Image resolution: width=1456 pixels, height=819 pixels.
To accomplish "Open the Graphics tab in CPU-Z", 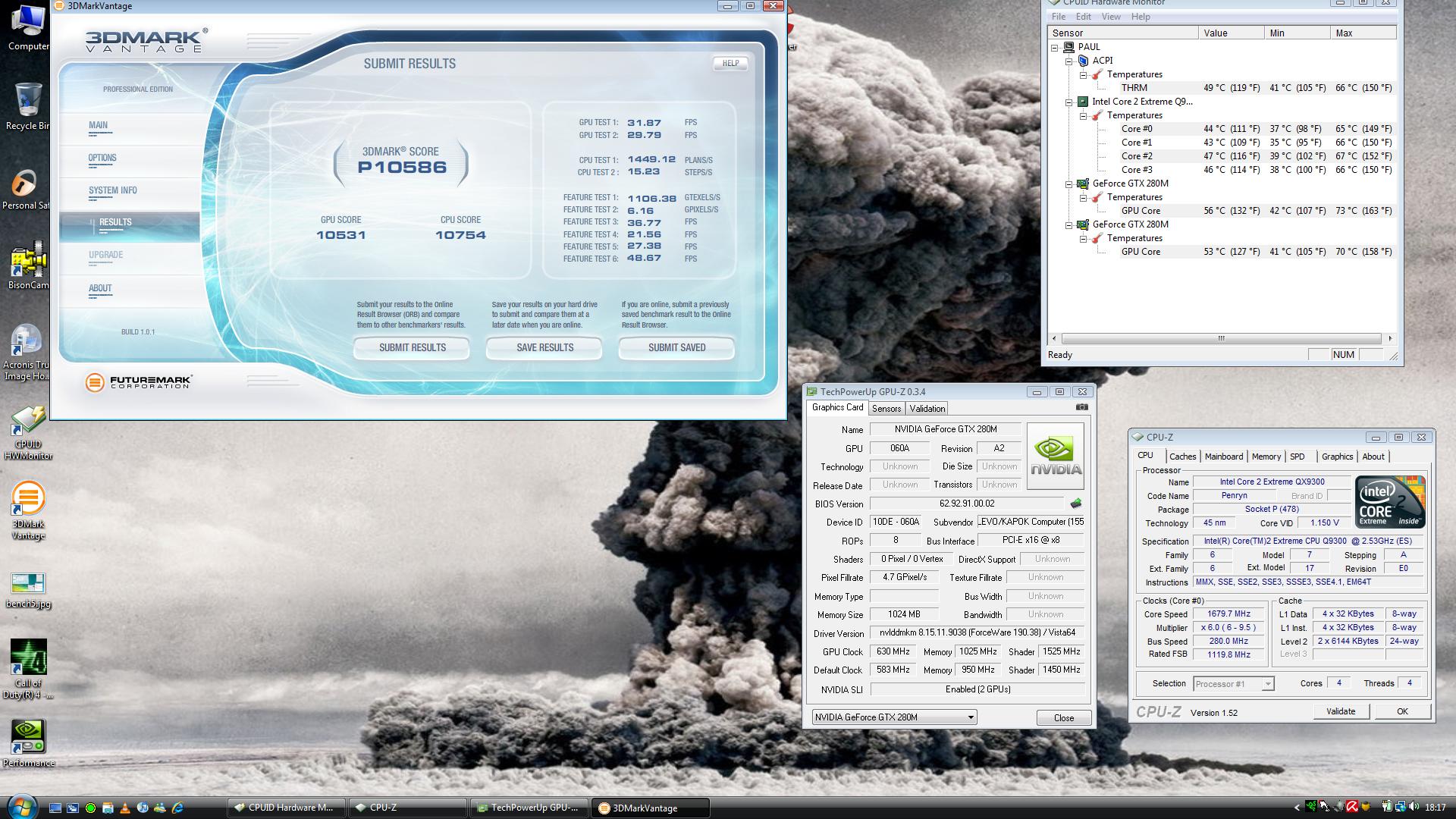I will click(1337, 457).
